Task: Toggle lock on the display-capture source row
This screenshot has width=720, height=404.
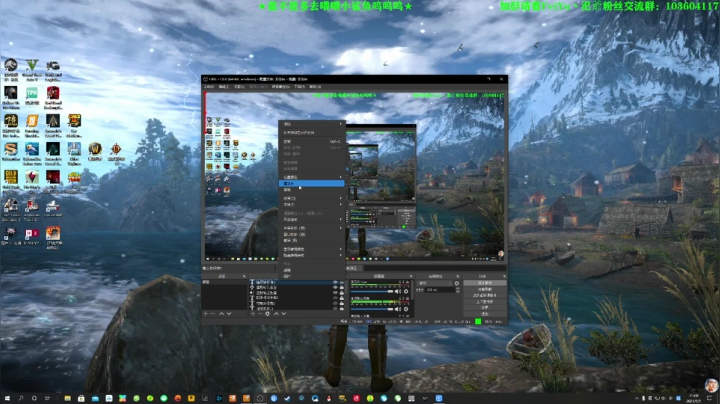Action: click(342, 287)
